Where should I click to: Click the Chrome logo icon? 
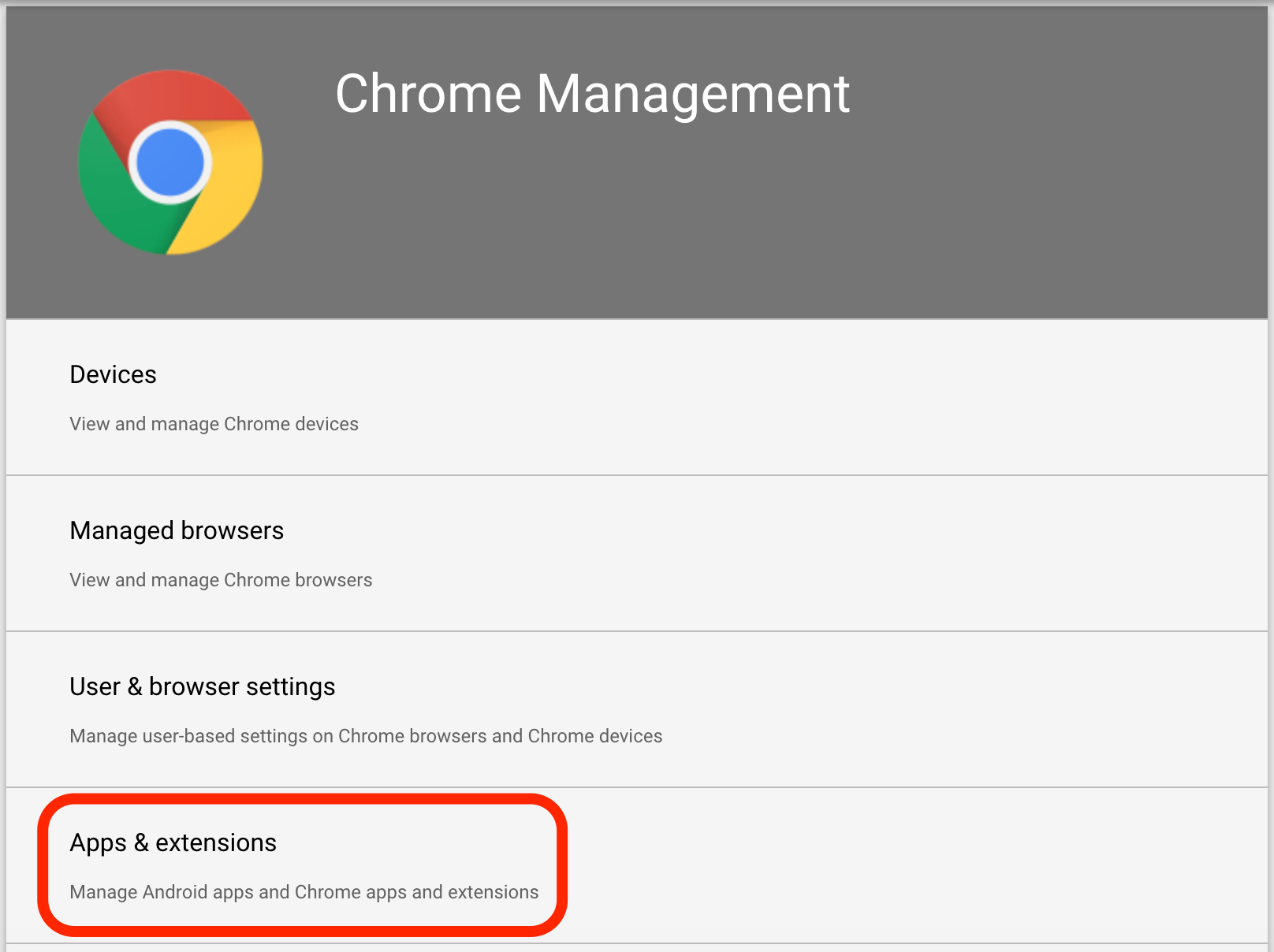[x=170, y=162]
